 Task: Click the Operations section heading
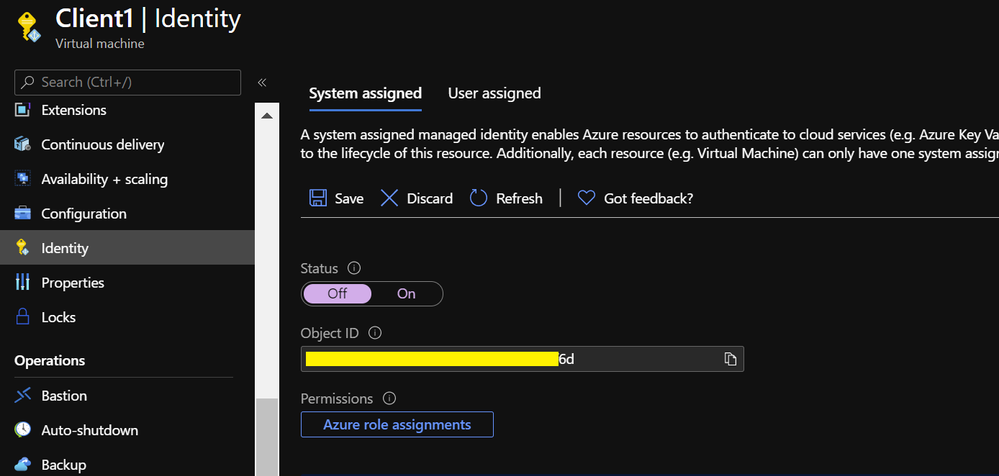[50, 361]
